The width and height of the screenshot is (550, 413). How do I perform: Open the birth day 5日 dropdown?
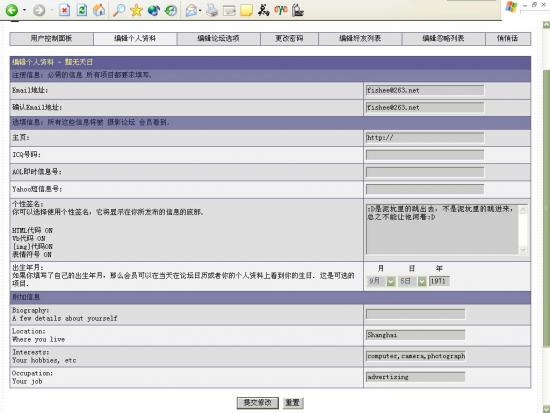(x=412, y=281)
